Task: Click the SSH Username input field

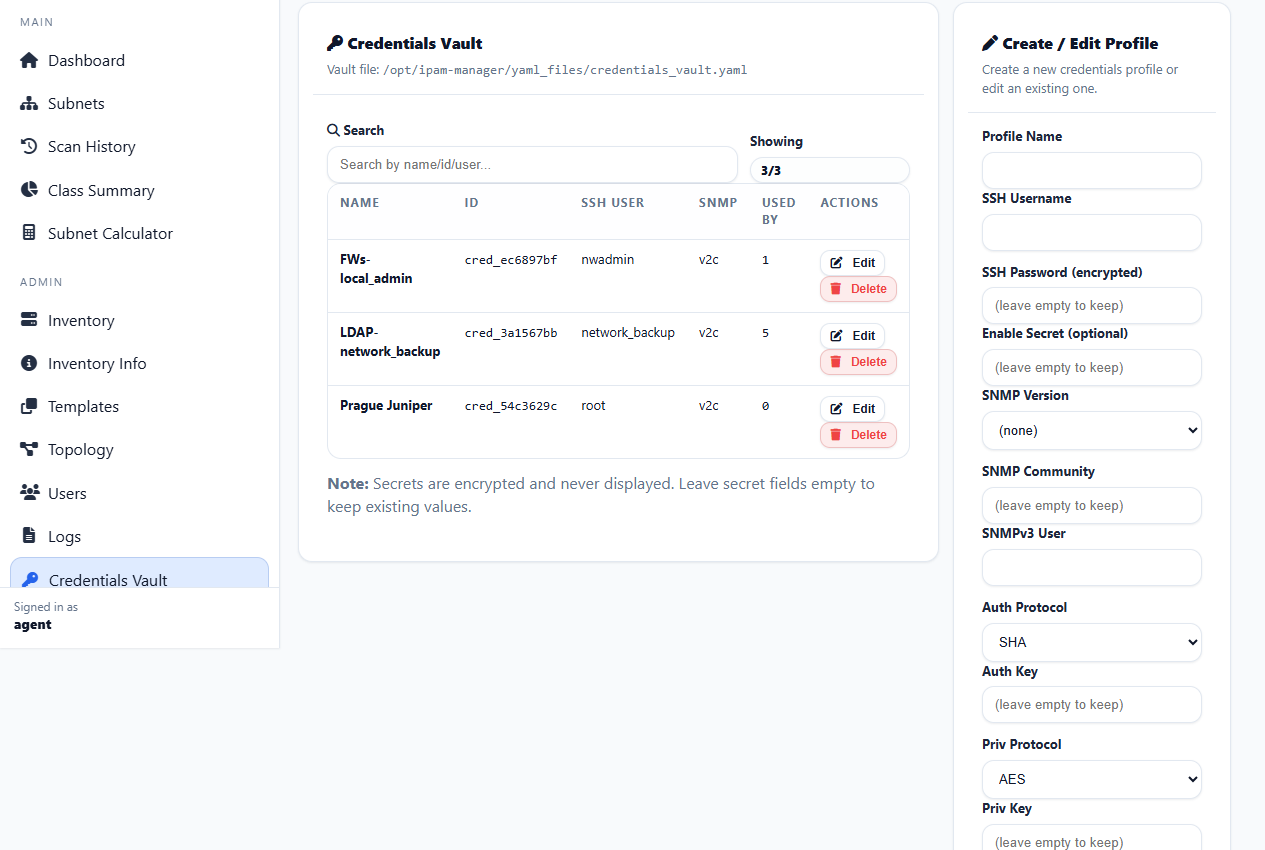Action: [x=1092, y=233]
